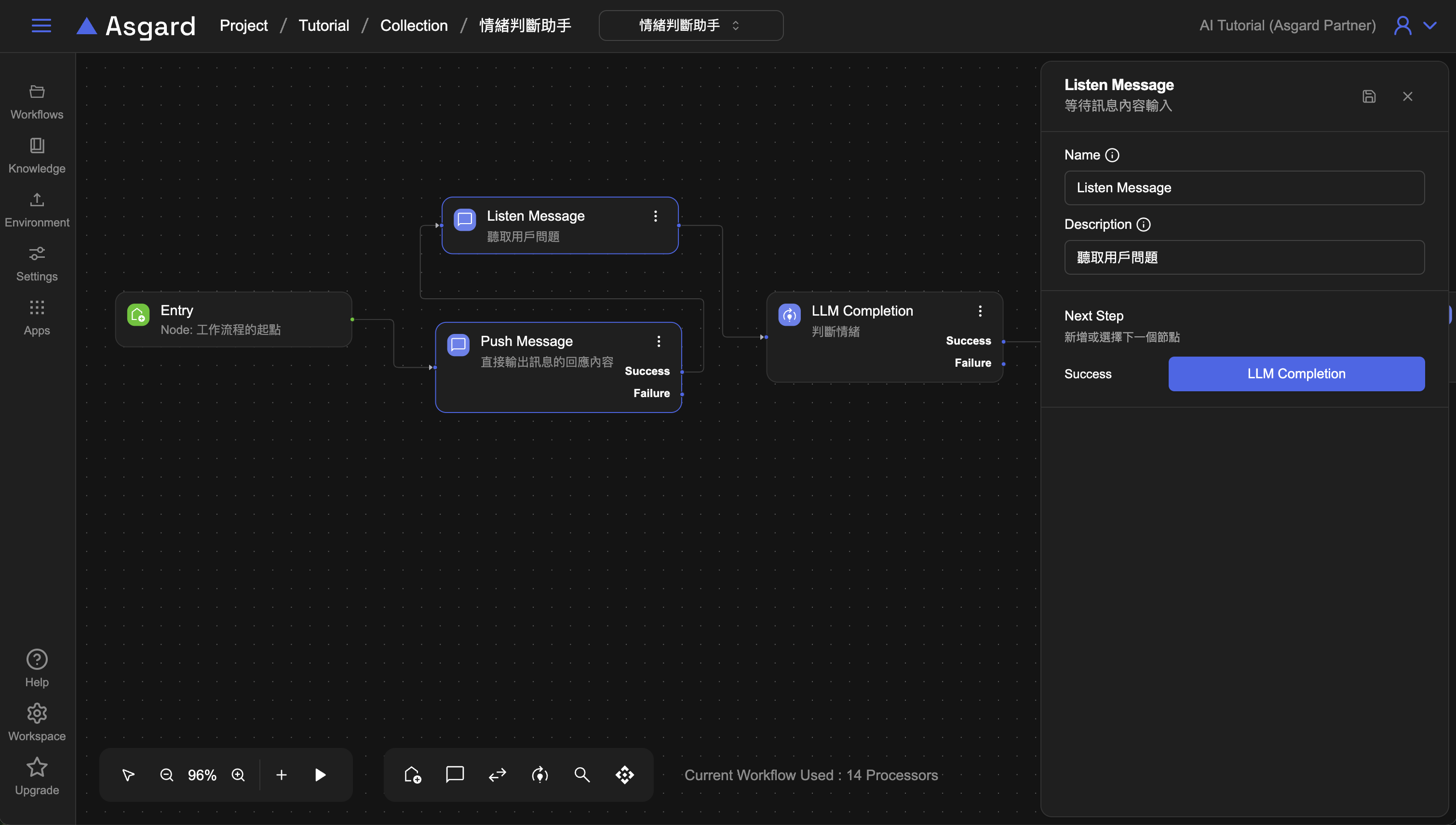Select the pointer tool in bottom toolbar
The image size is (1456, 825).
[x=129, y=774]
